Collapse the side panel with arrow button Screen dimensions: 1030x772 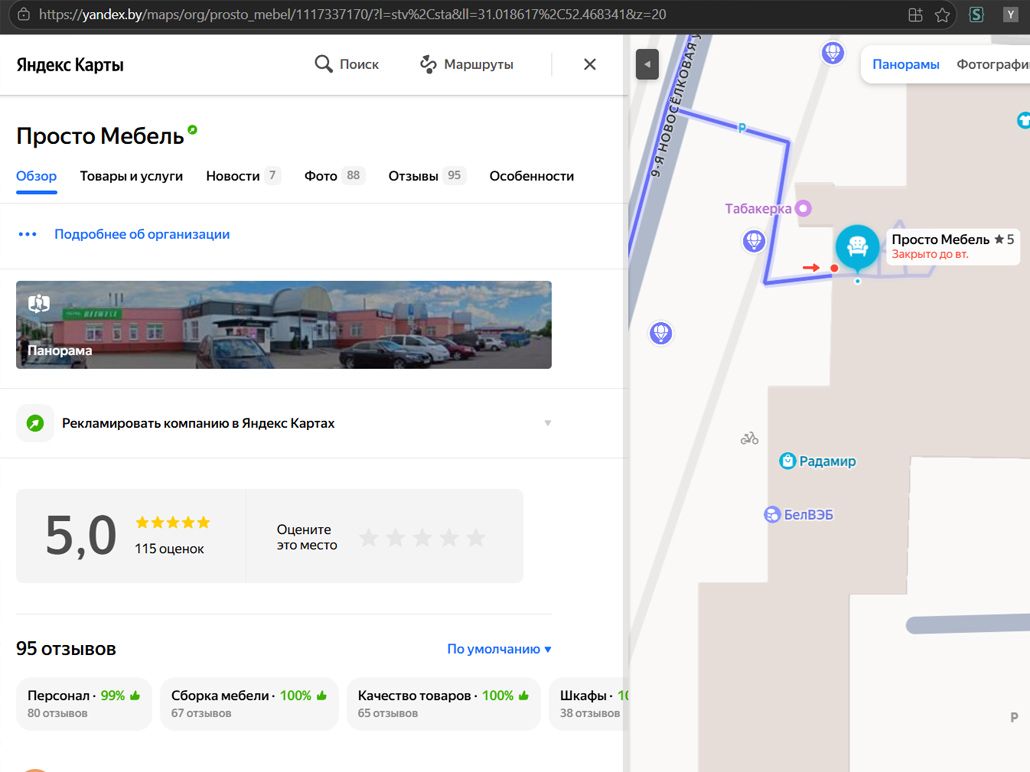[647, 64]
